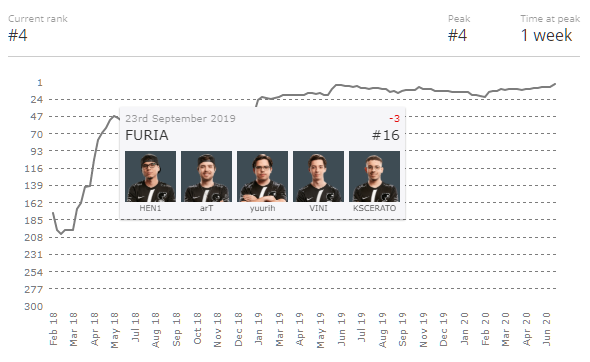Click the 208 rank label on y-axis

click(x=34, y=237)
